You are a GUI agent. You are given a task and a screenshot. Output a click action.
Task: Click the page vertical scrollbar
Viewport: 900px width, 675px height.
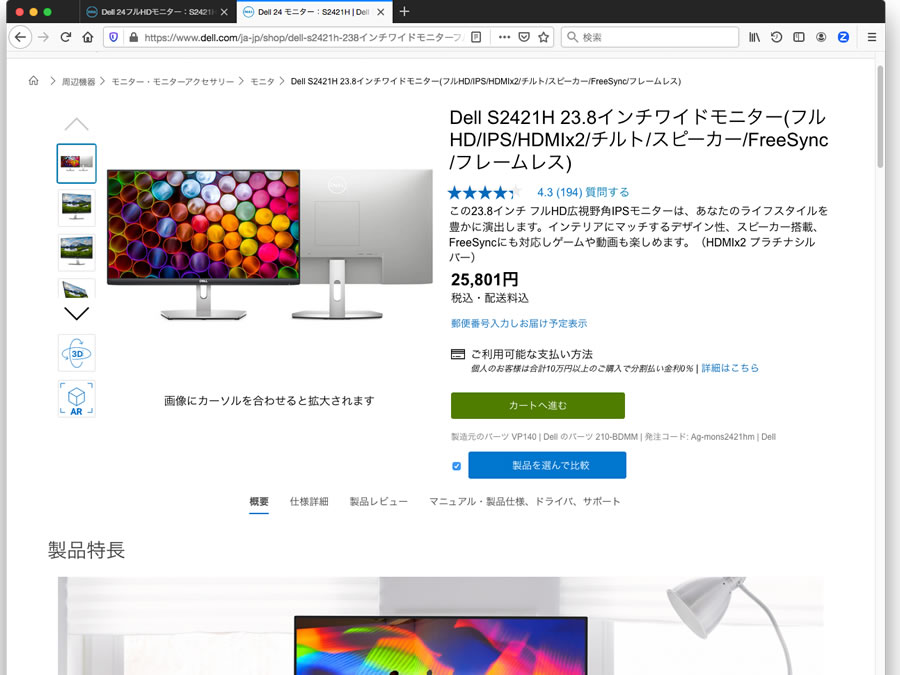(x=880, y=117)
